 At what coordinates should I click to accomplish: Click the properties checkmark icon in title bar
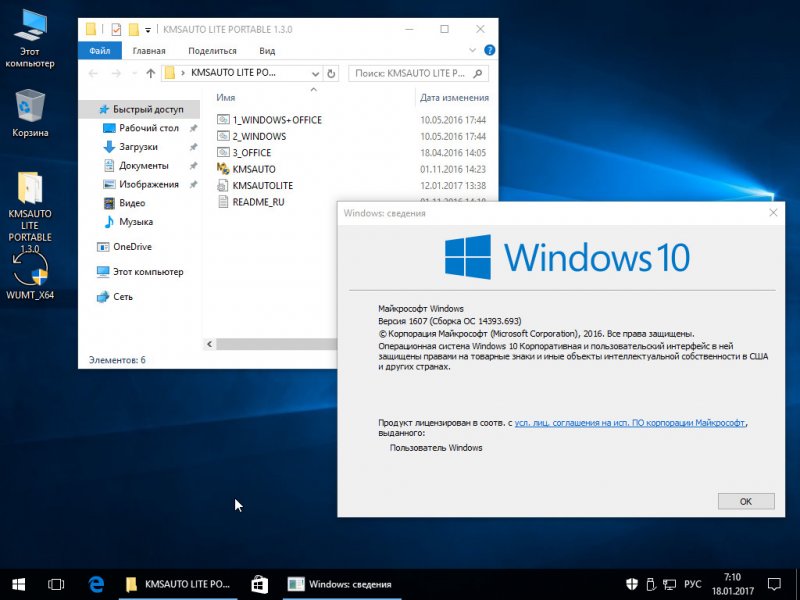(116, 30)
